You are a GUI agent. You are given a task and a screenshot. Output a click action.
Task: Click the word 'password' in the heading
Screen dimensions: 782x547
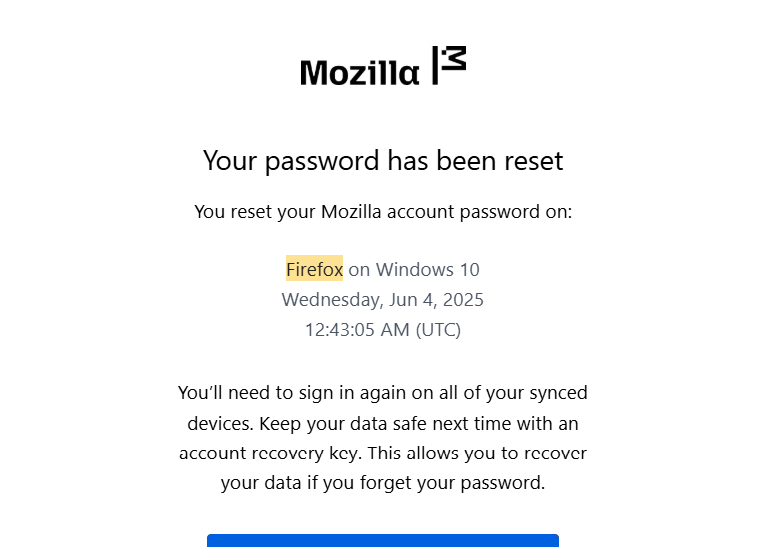pos(322,162)
